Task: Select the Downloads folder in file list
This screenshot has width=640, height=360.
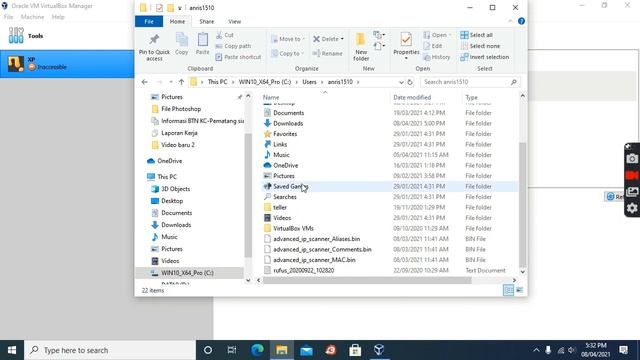Action: point(390,123)
